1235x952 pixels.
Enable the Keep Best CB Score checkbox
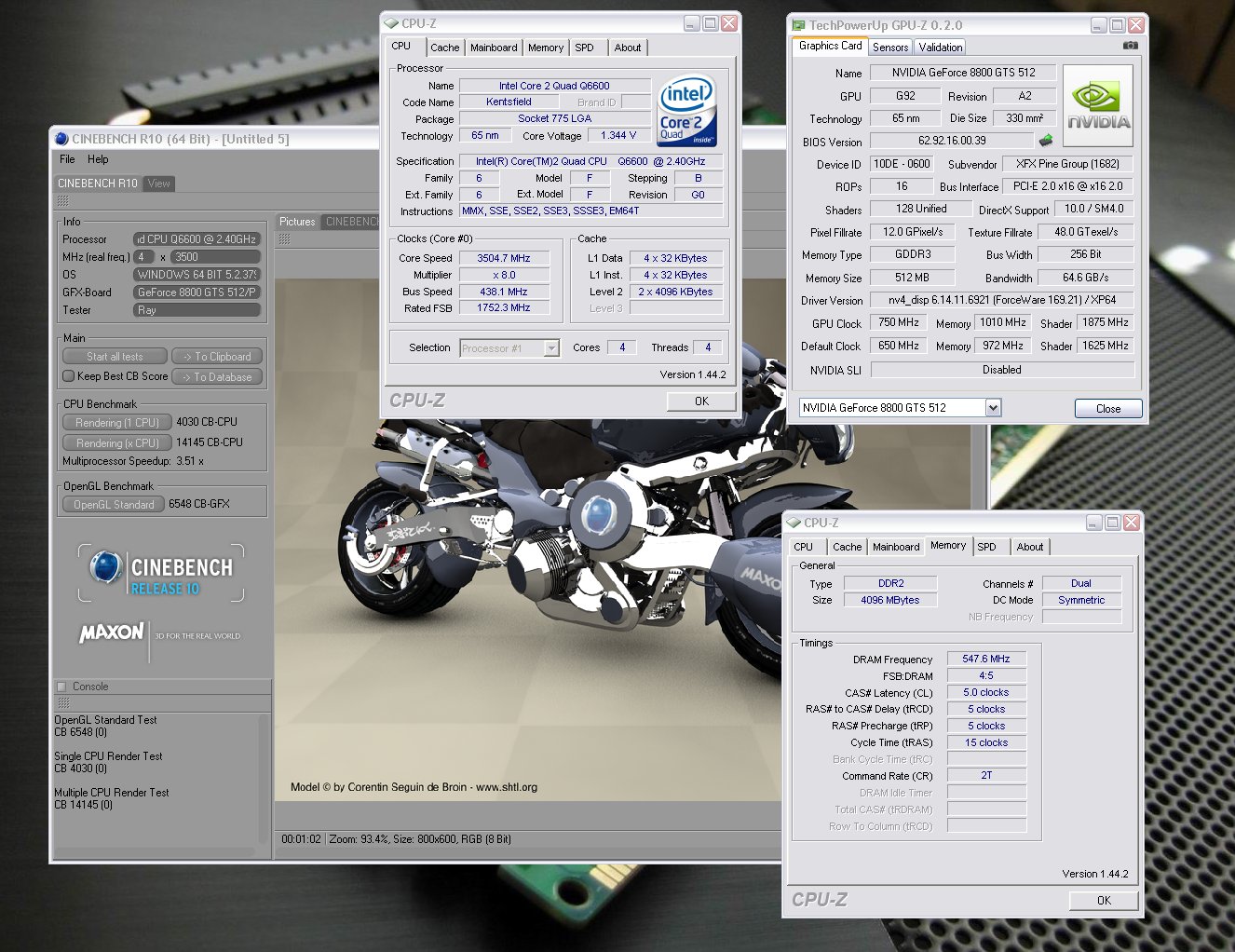(x=69, y=376)
